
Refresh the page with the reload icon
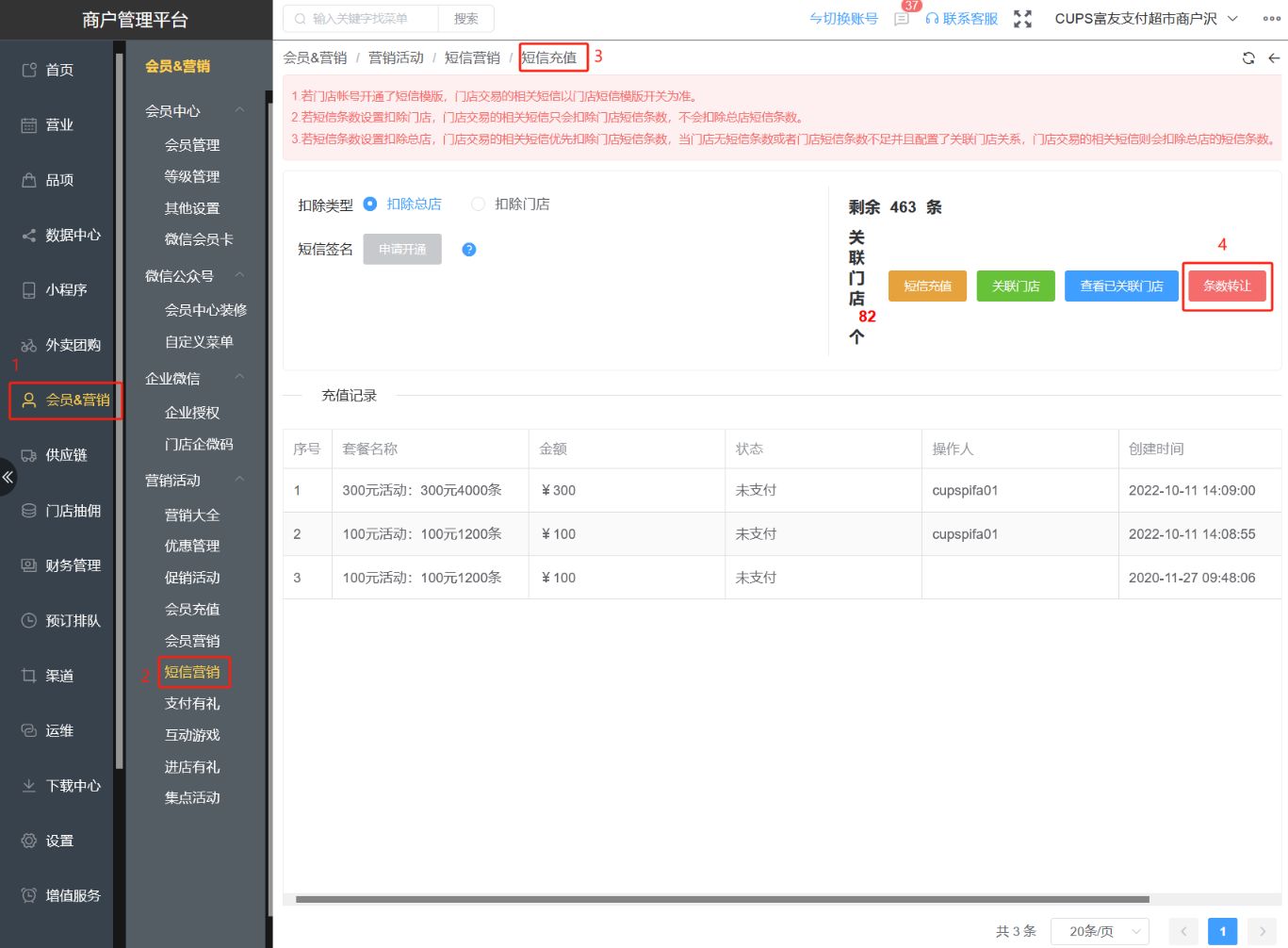coord(1248,57)
